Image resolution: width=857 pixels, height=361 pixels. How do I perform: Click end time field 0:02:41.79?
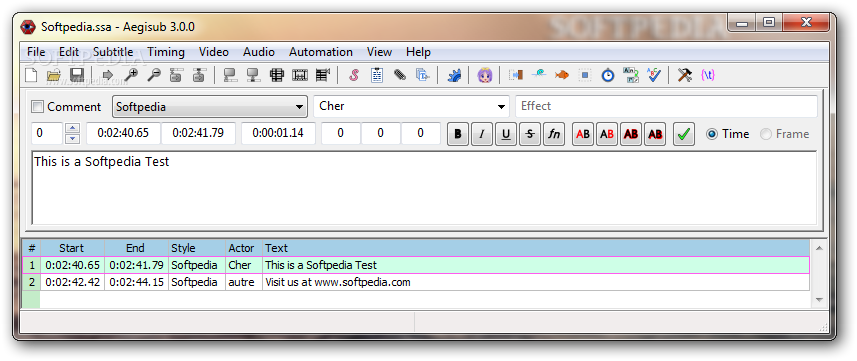point(198,134)
